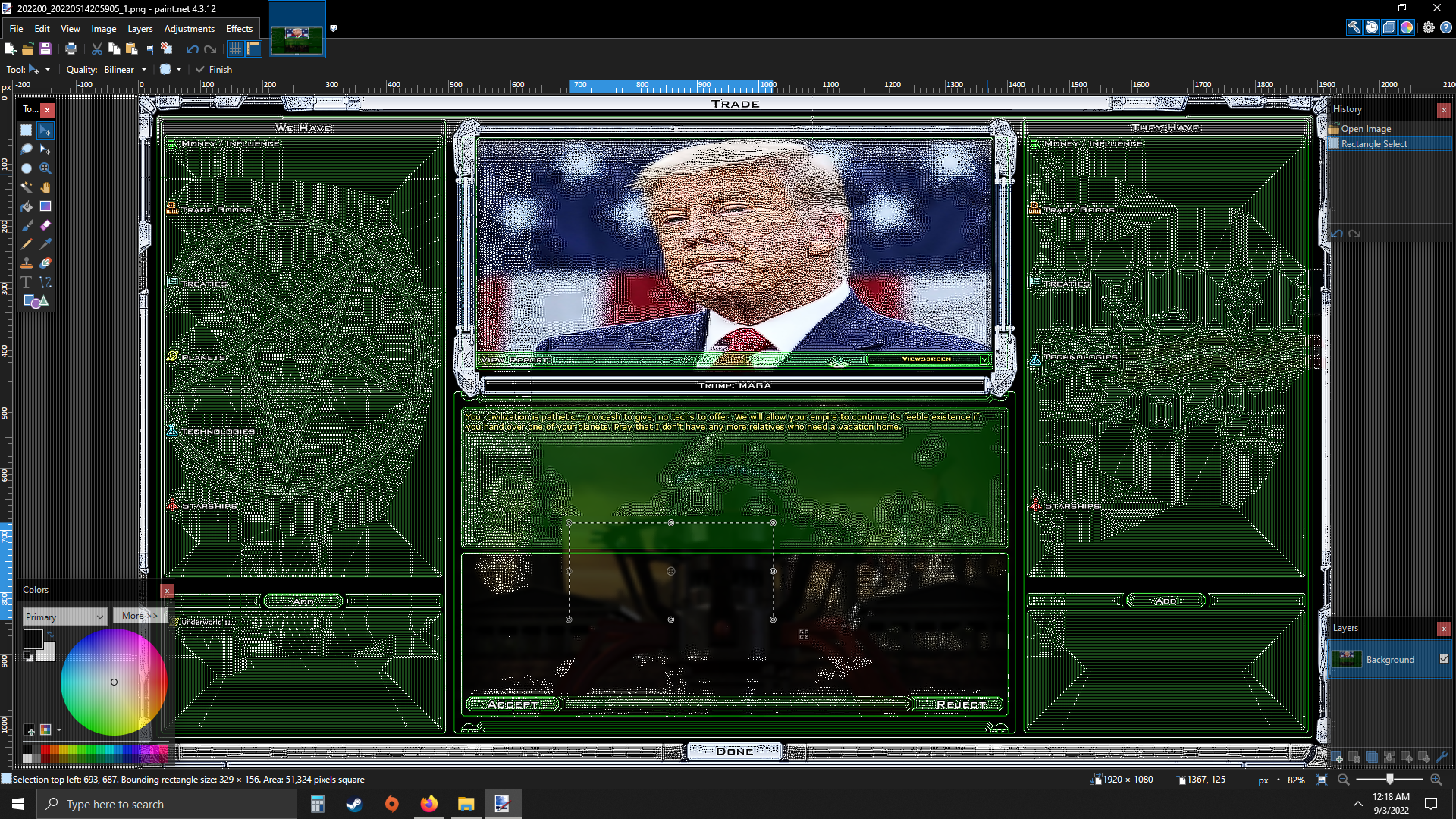This screenshot has width=1456, height=819.
Task: Duplicate the layer using Layers panel icon
Action: [1373, 757]
